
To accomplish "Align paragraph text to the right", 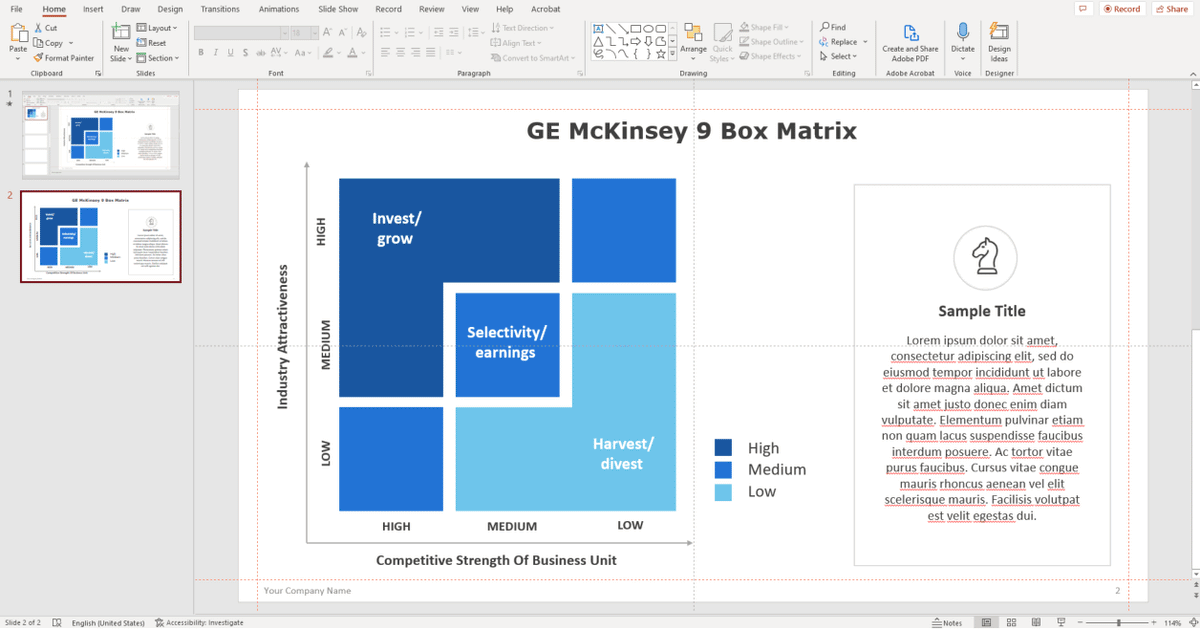I will [414, 53].
